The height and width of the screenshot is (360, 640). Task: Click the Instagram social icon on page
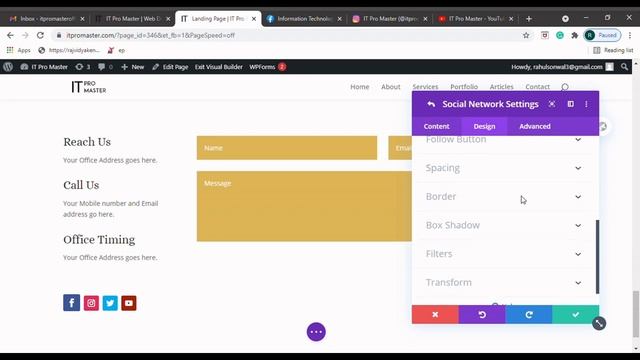(x=91, y=303)
